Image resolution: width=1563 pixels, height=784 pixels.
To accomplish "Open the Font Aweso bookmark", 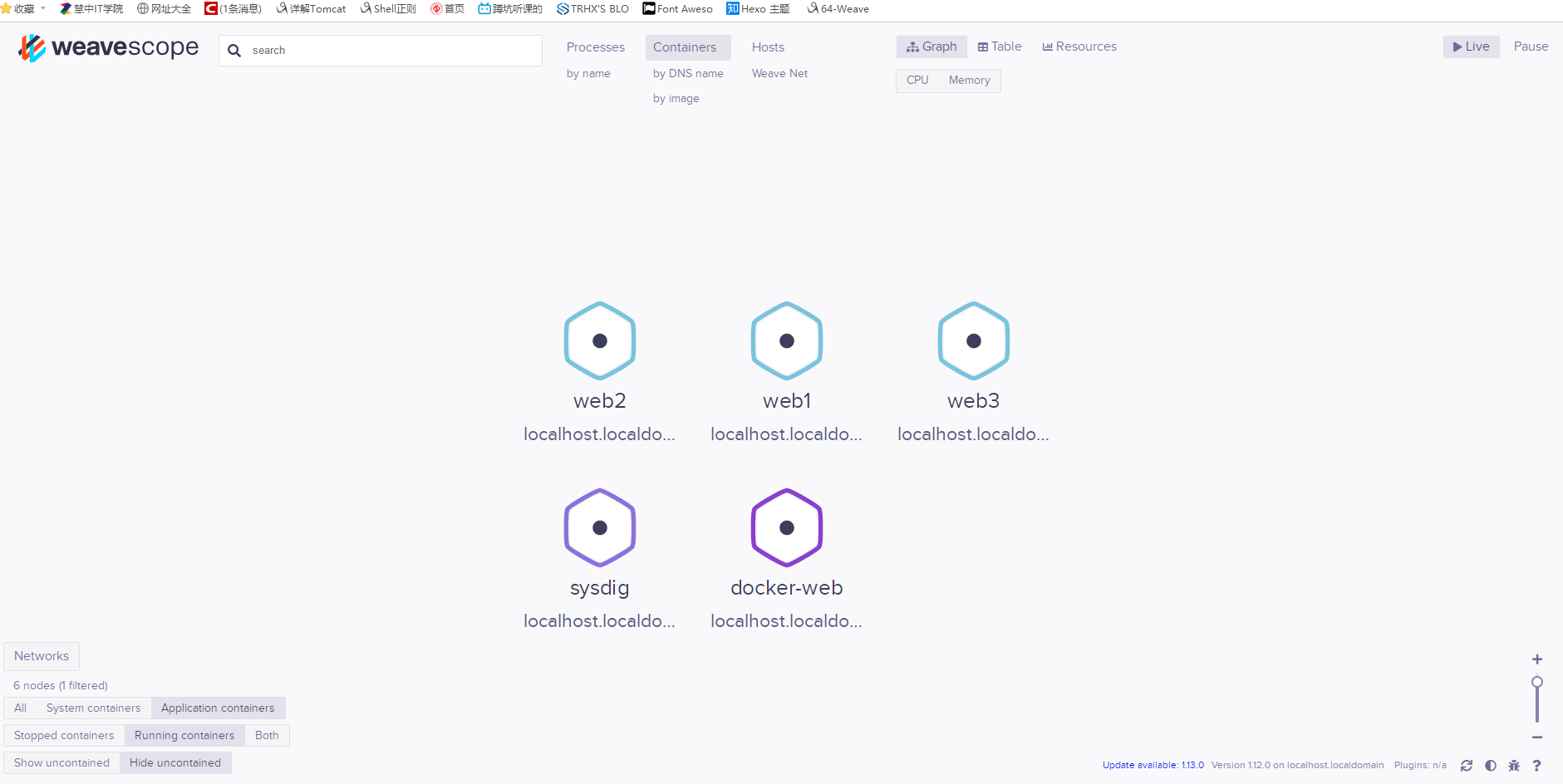I will (x=677, y=9).
